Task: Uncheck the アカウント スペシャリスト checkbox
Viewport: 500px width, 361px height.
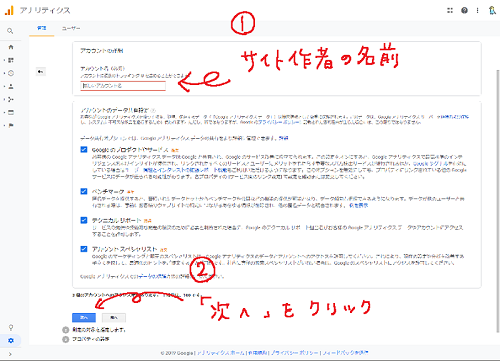Action: click(x=84, y=249)
